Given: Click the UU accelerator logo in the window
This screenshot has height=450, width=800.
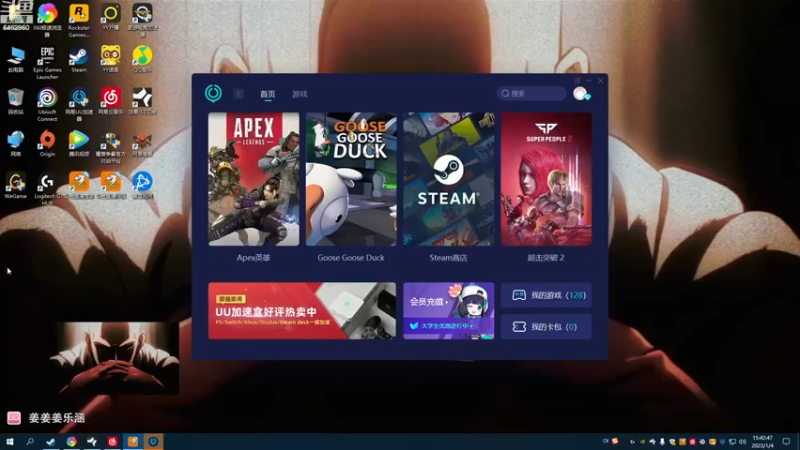Looking at the screenshot, I should click(213, 93).
